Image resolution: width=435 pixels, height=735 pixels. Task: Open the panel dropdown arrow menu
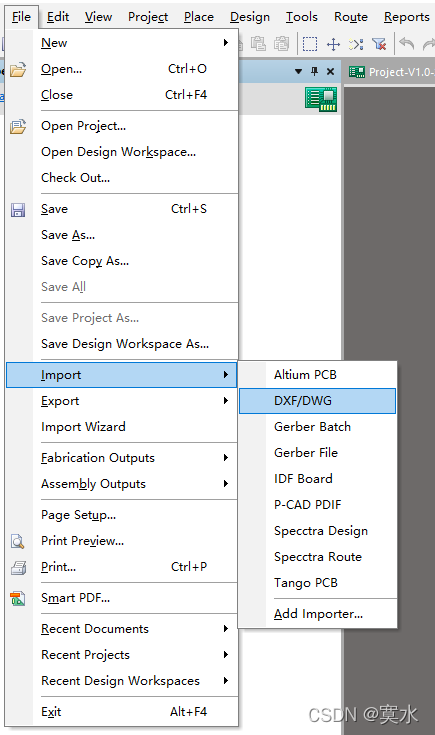[x=299, y=72]
